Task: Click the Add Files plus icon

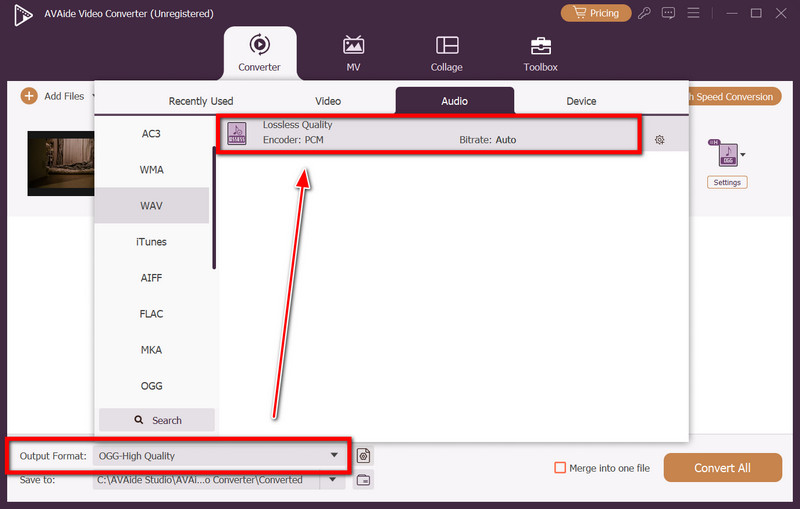Action: [x=29, y=96]
